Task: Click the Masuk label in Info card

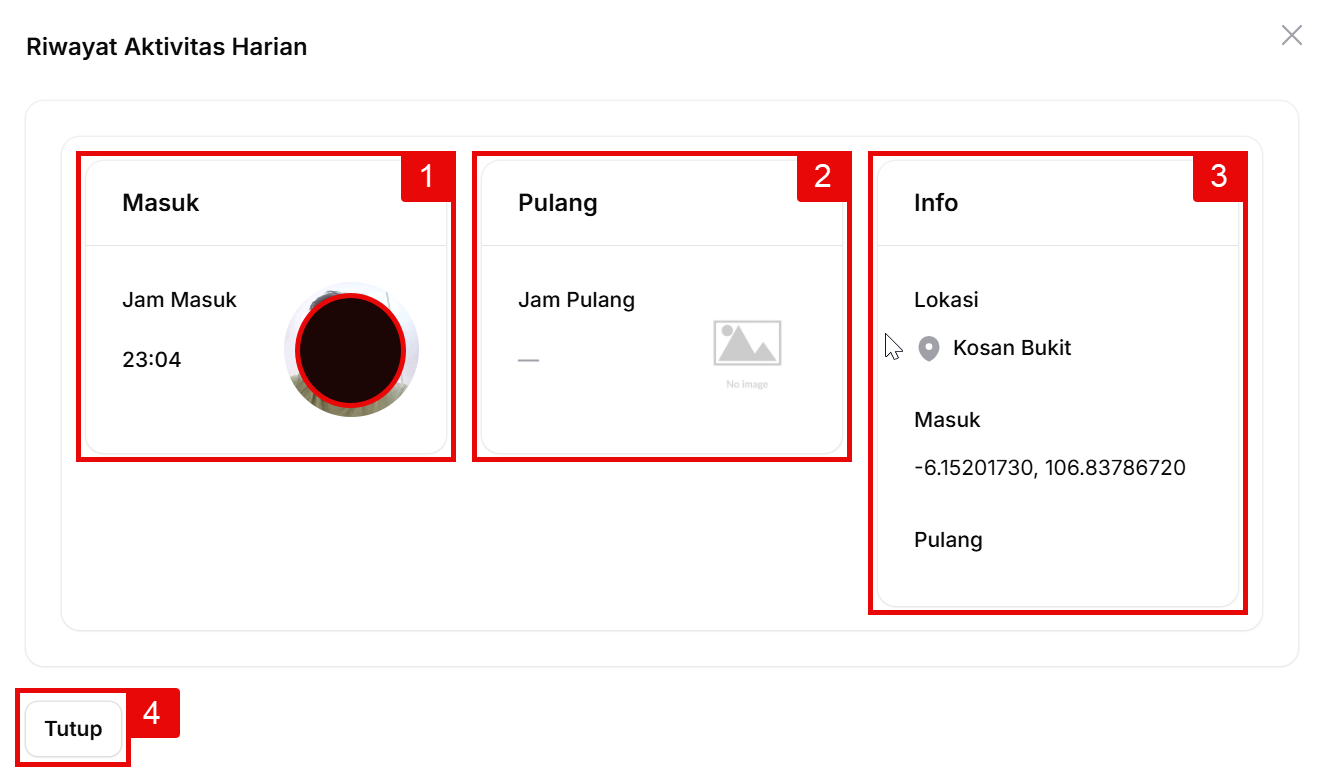Action: 947,420
